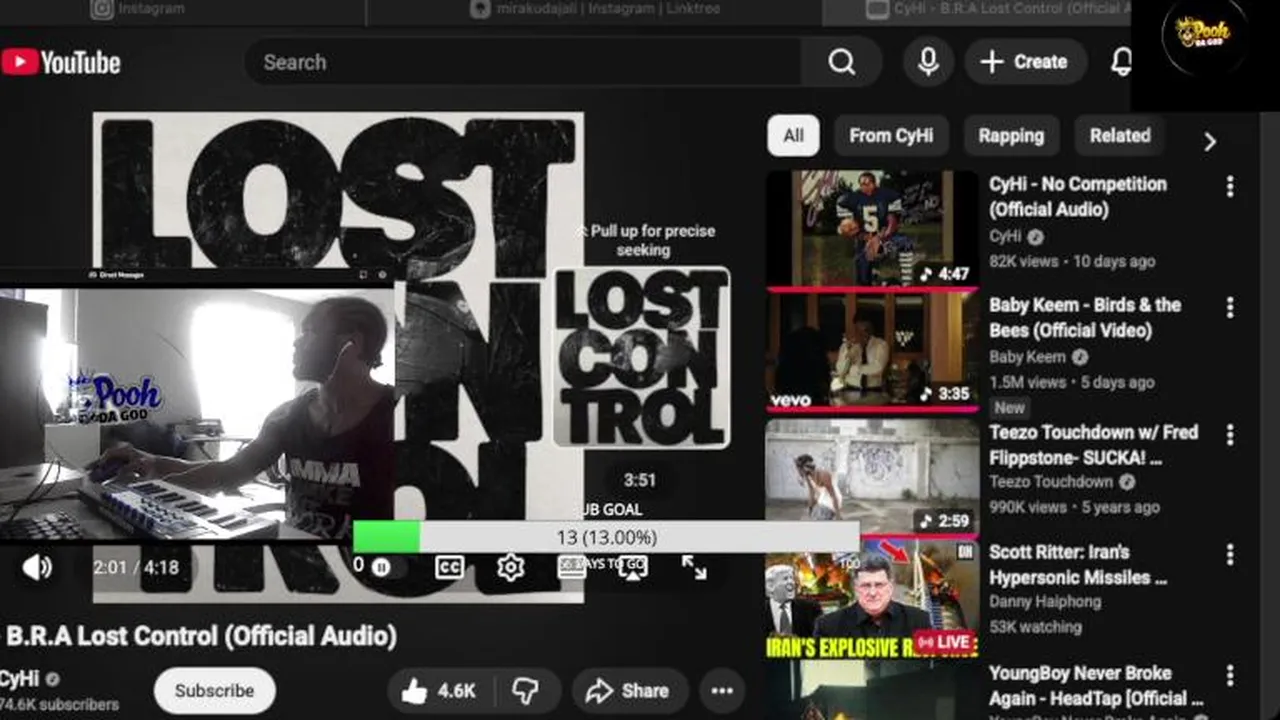Open the Scott Ritter live stream thumbnail
This screenshot has width=1280, height=720.
[x=872, y=600]
